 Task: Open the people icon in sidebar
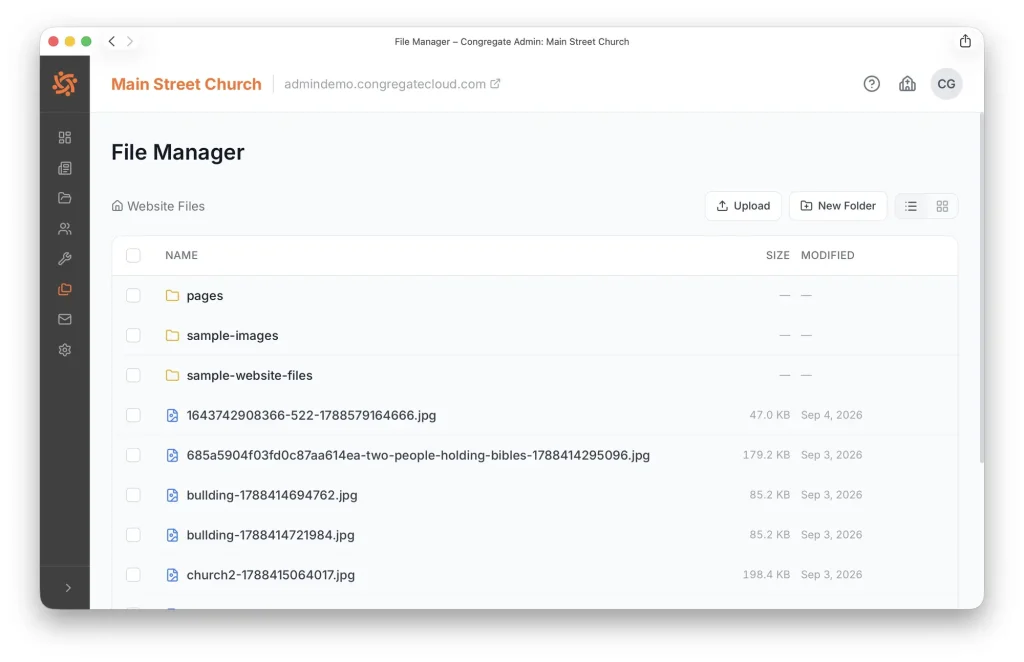(65, 229)
